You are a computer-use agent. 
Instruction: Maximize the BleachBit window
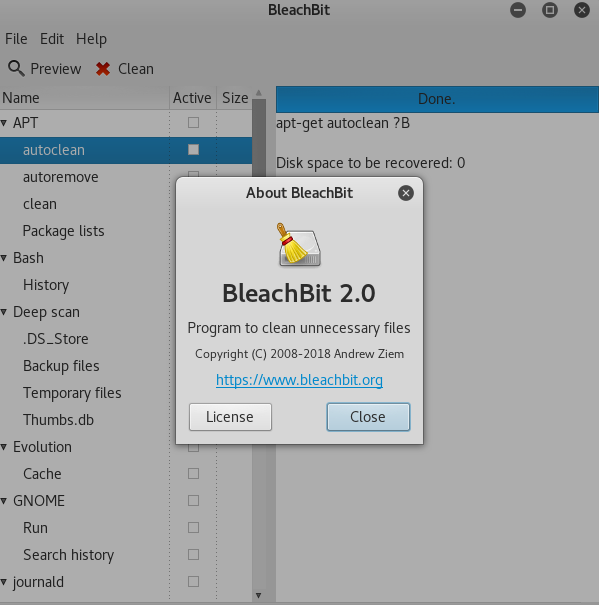coord(550,10)
